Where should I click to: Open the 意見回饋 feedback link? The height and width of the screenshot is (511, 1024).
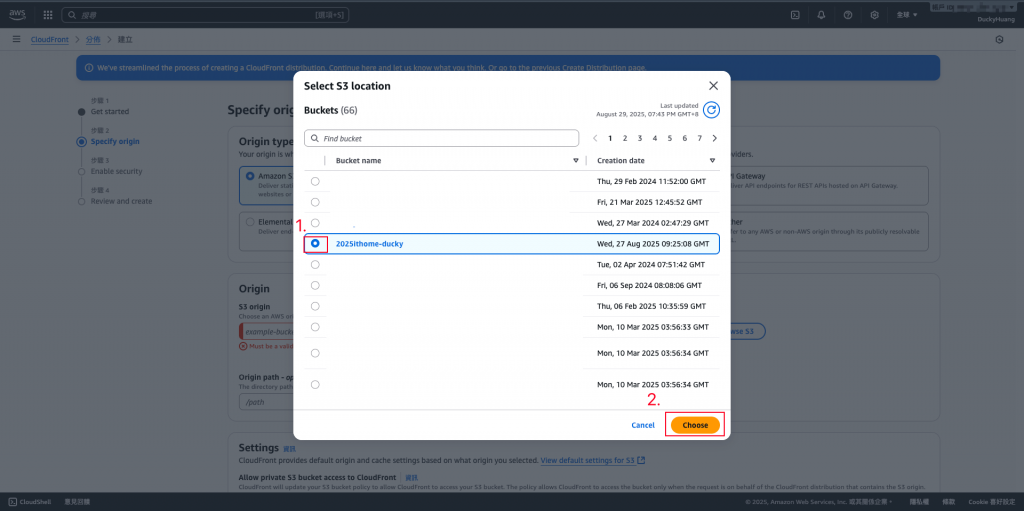pyautogui.click(x=77, y=502)
